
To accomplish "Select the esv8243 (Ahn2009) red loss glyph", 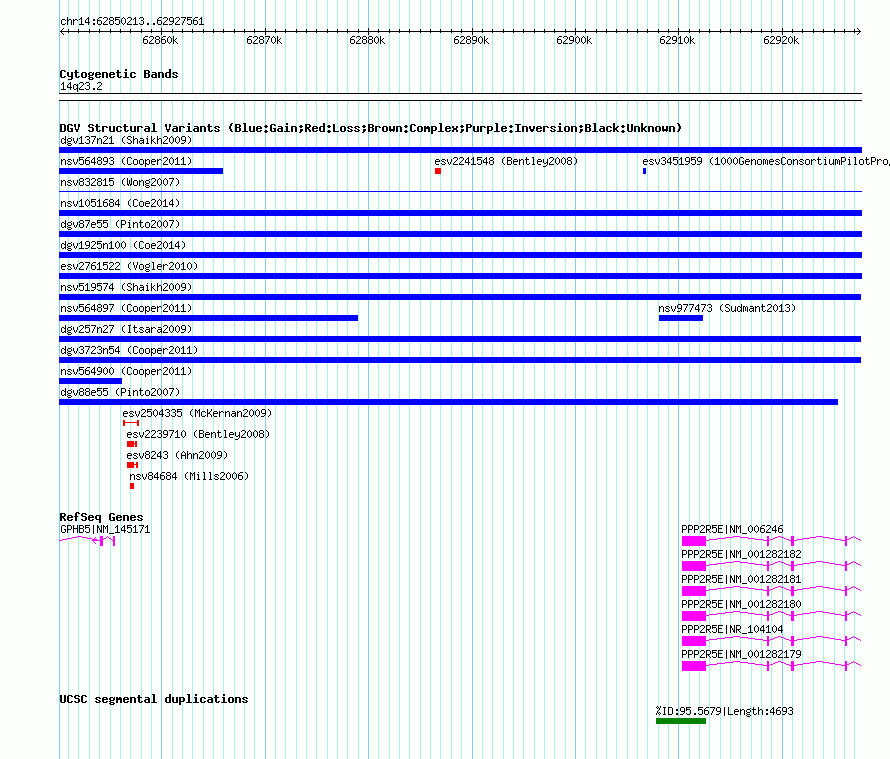I will click(133, 465).
